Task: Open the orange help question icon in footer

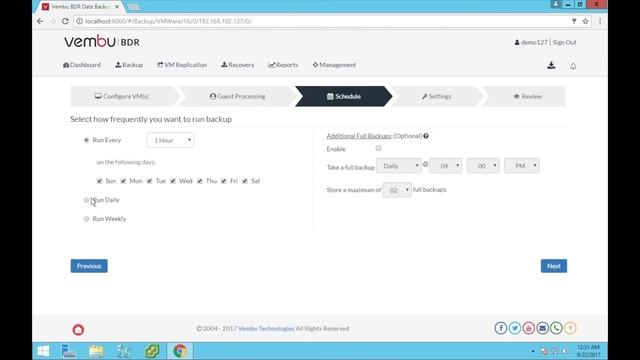Action: pos(570,328)
